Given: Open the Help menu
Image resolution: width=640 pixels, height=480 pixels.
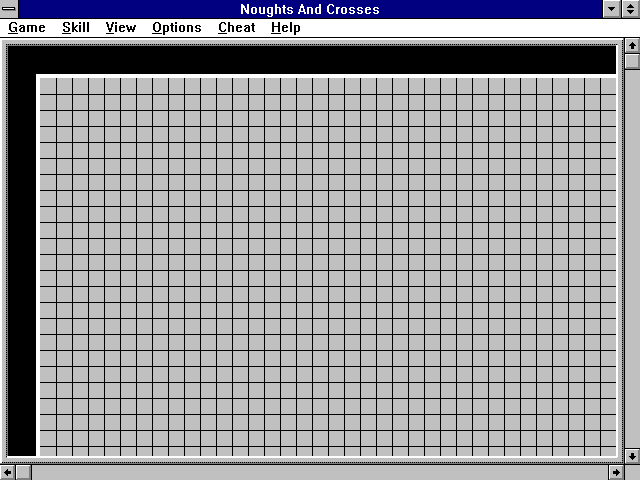Looking at the screenshot, I should 285,28.
